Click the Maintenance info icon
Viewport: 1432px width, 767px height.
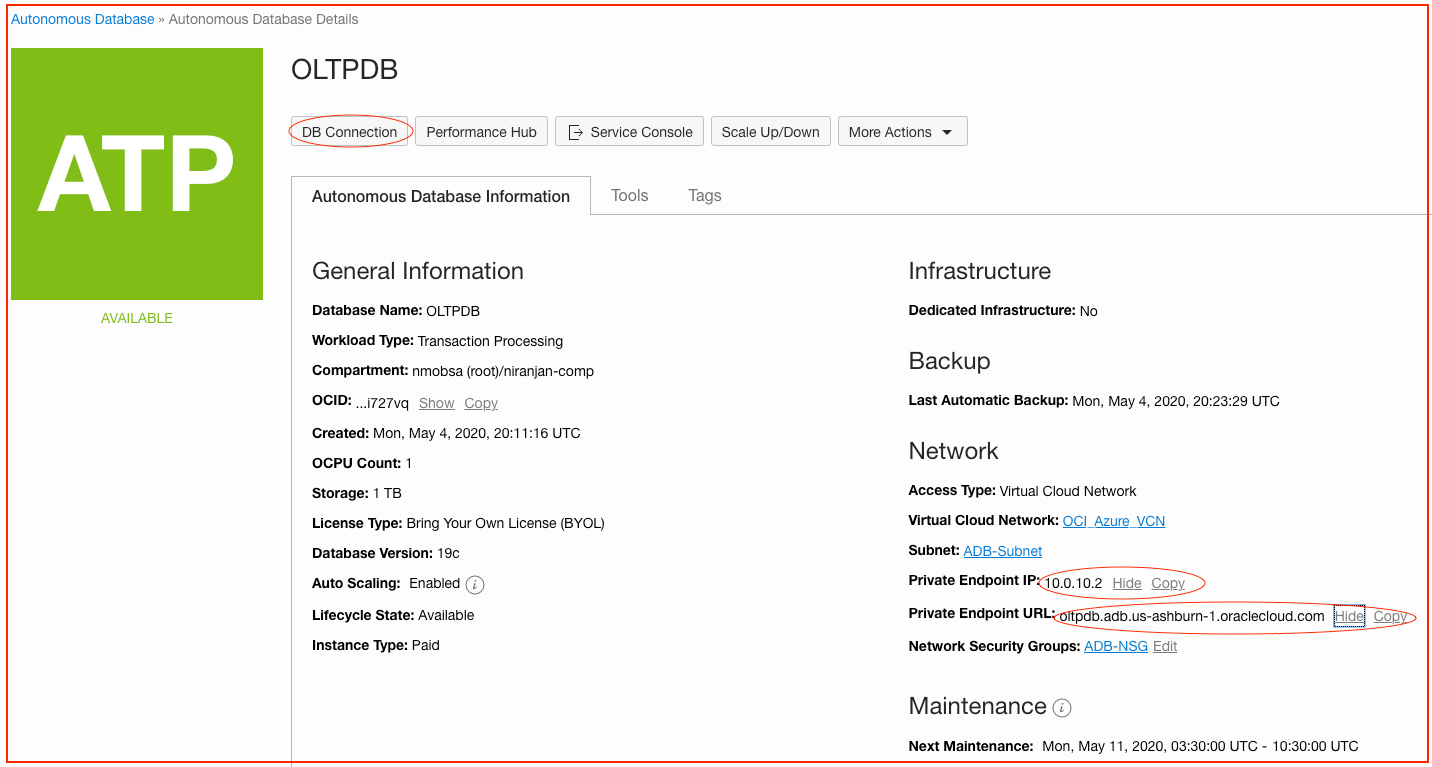pos(1063,707)
